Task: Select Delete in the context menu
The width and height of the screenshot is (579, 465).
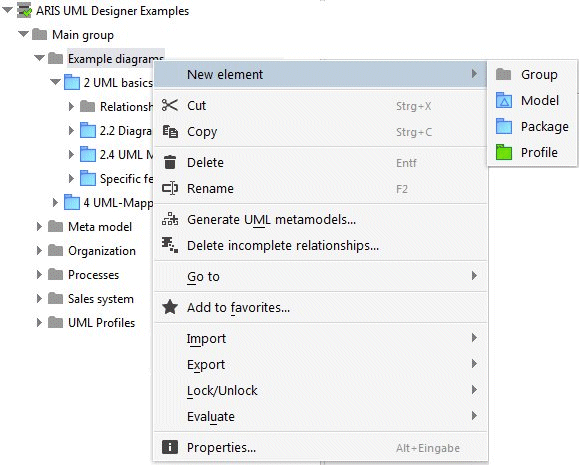Action: pyautogui.click(x=320, y=163)
